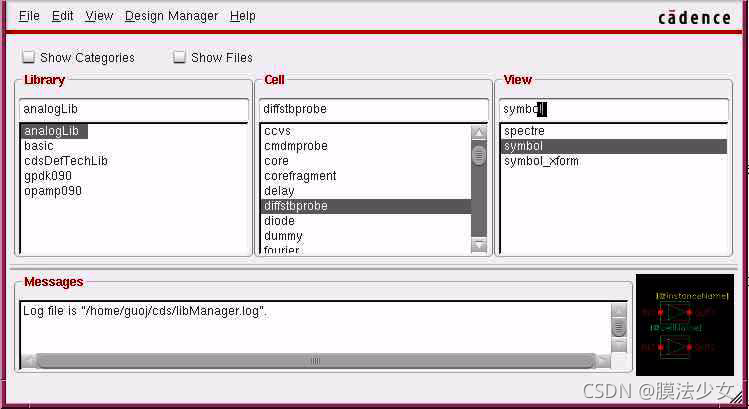Enable the Show Categories checkbox
The height and width of the screenshot is (409, 749).
(x=29, y=57)
